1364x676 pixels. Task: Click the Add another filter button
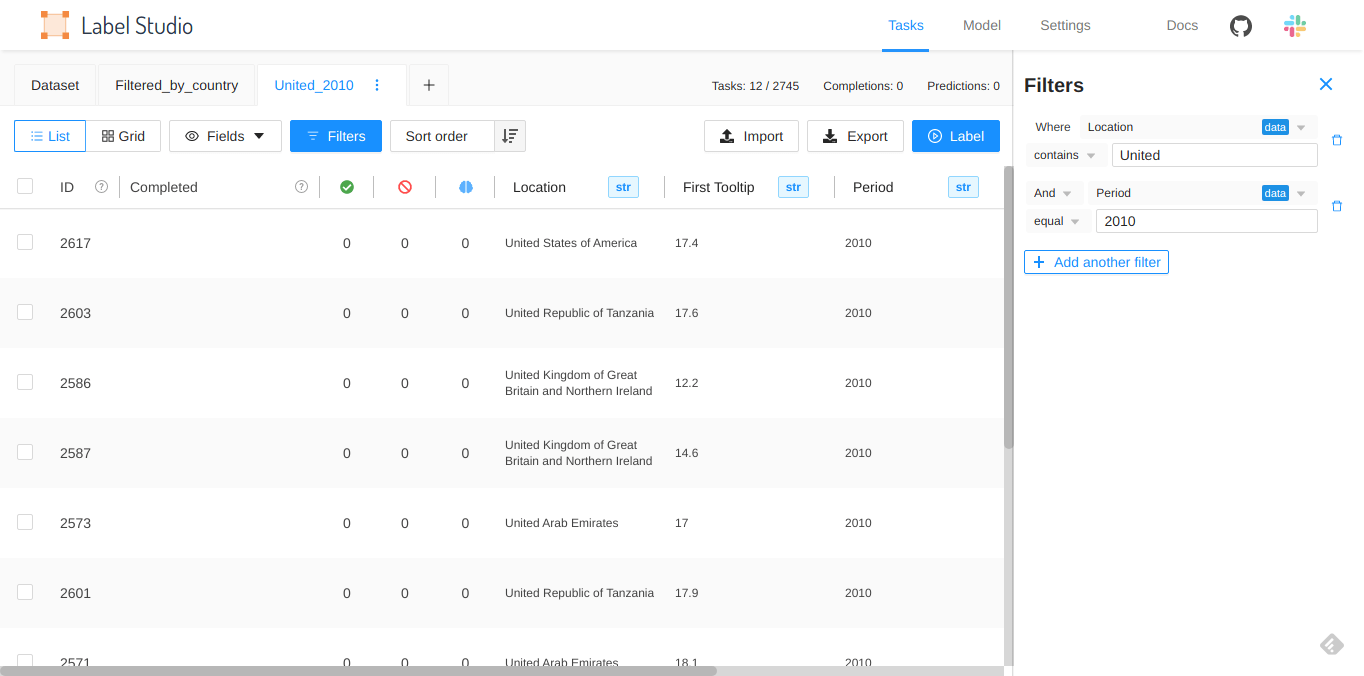click(x=1096, y=262)
